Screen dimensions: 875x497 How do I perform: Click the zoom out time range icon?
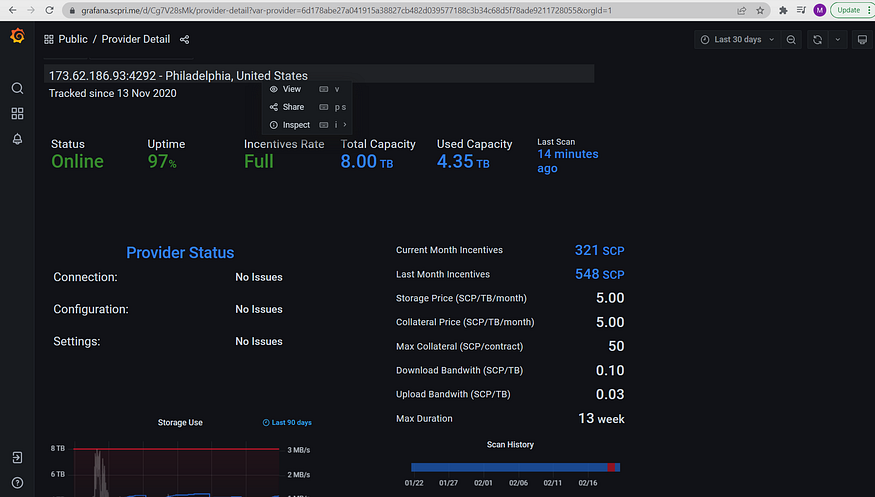(x=791, y=40)
